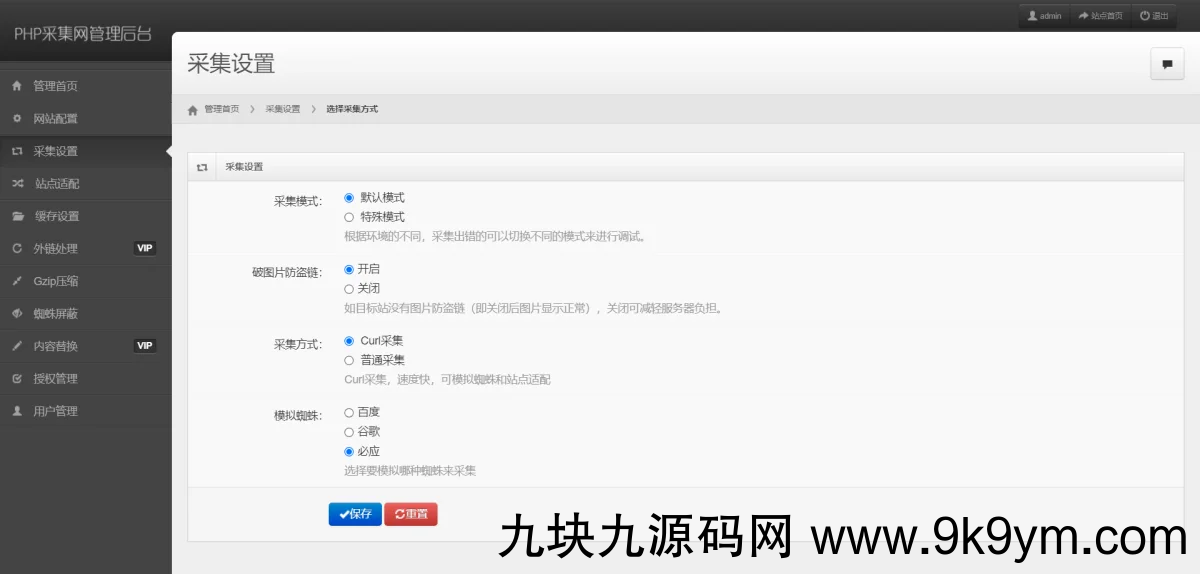Viewport: 1200px width, 574px height.
Task: Click the pencil icon beside 内容替换
Action: [x=17, y=346]
